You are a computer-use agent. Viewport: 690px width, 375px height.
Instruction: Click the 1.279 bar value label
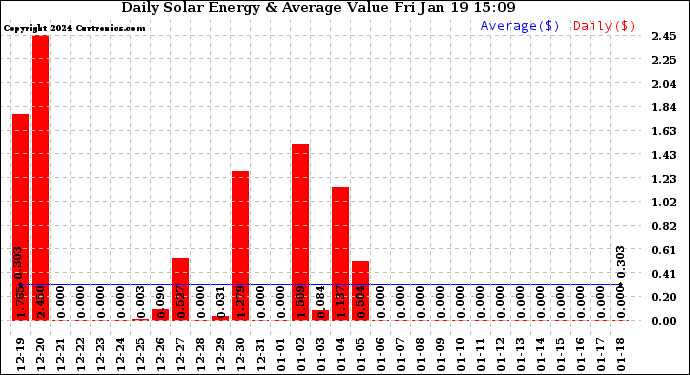[x=240, y=302]
